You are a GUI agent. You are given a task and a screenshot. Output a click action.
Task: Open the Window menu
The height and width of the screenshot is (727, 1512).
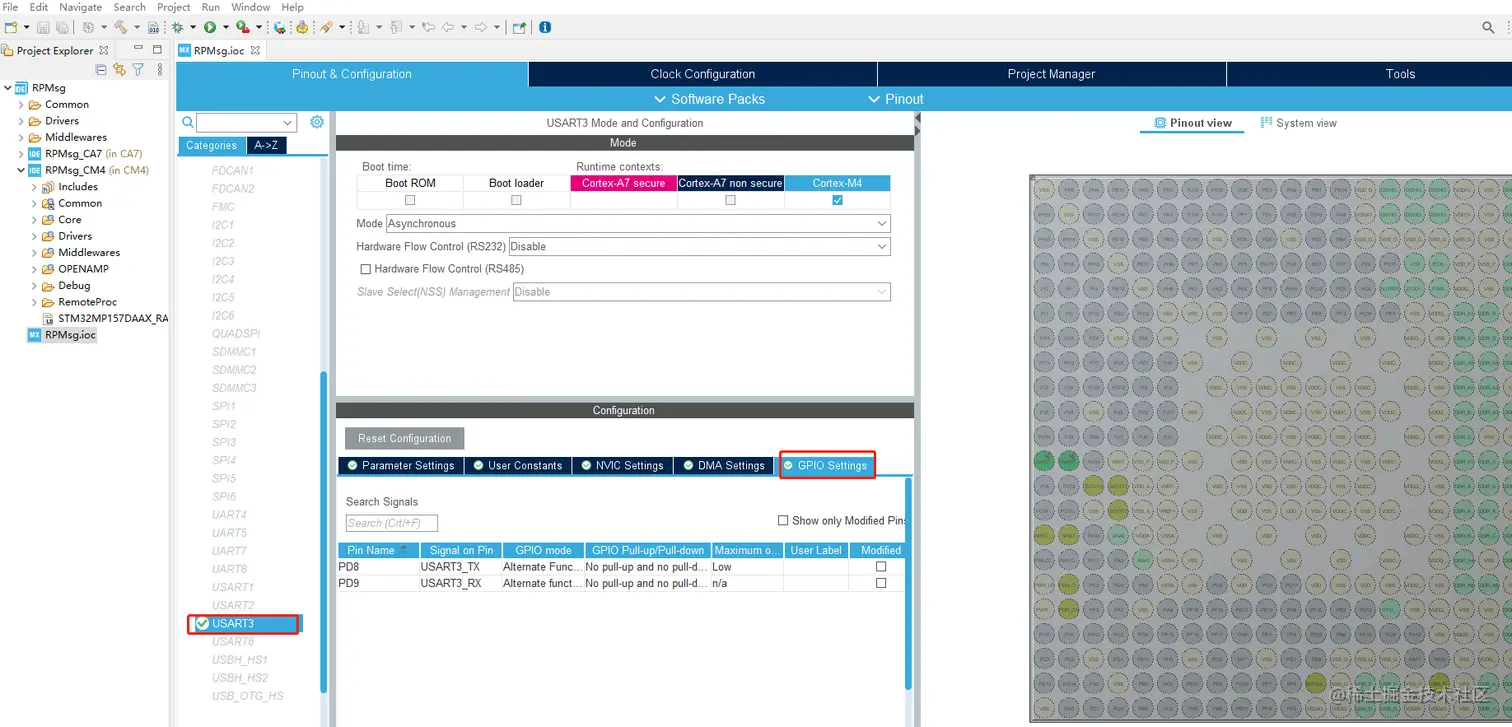[250, 7]
